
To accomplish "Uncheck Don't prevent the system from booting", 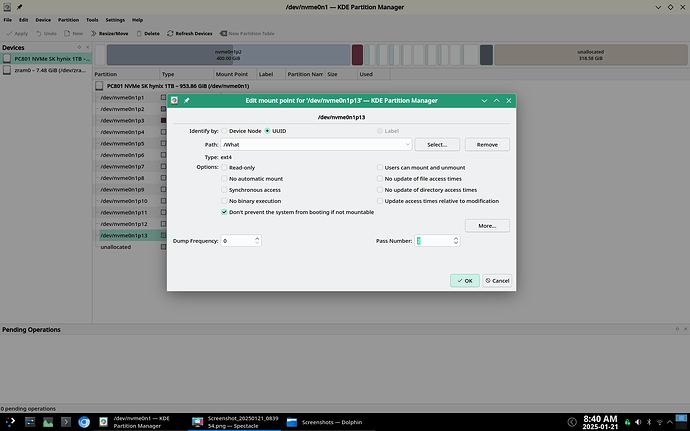I will click(x=224, y=212).
